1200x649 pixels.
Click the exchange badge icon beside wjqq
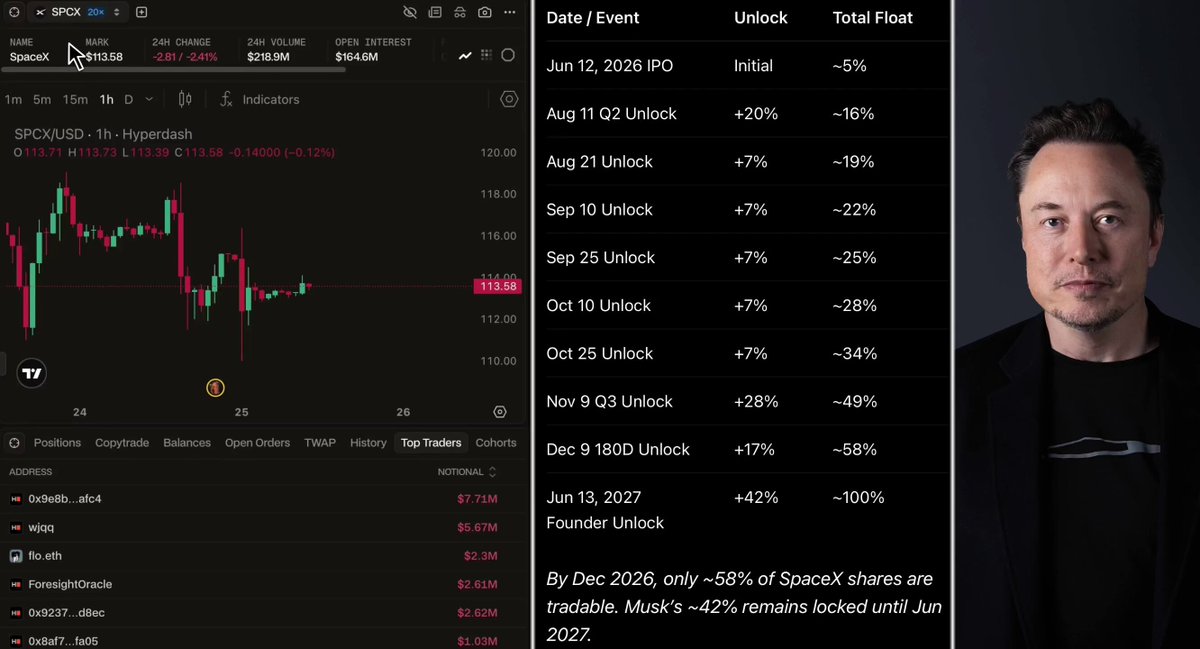(x=16, y=527)
